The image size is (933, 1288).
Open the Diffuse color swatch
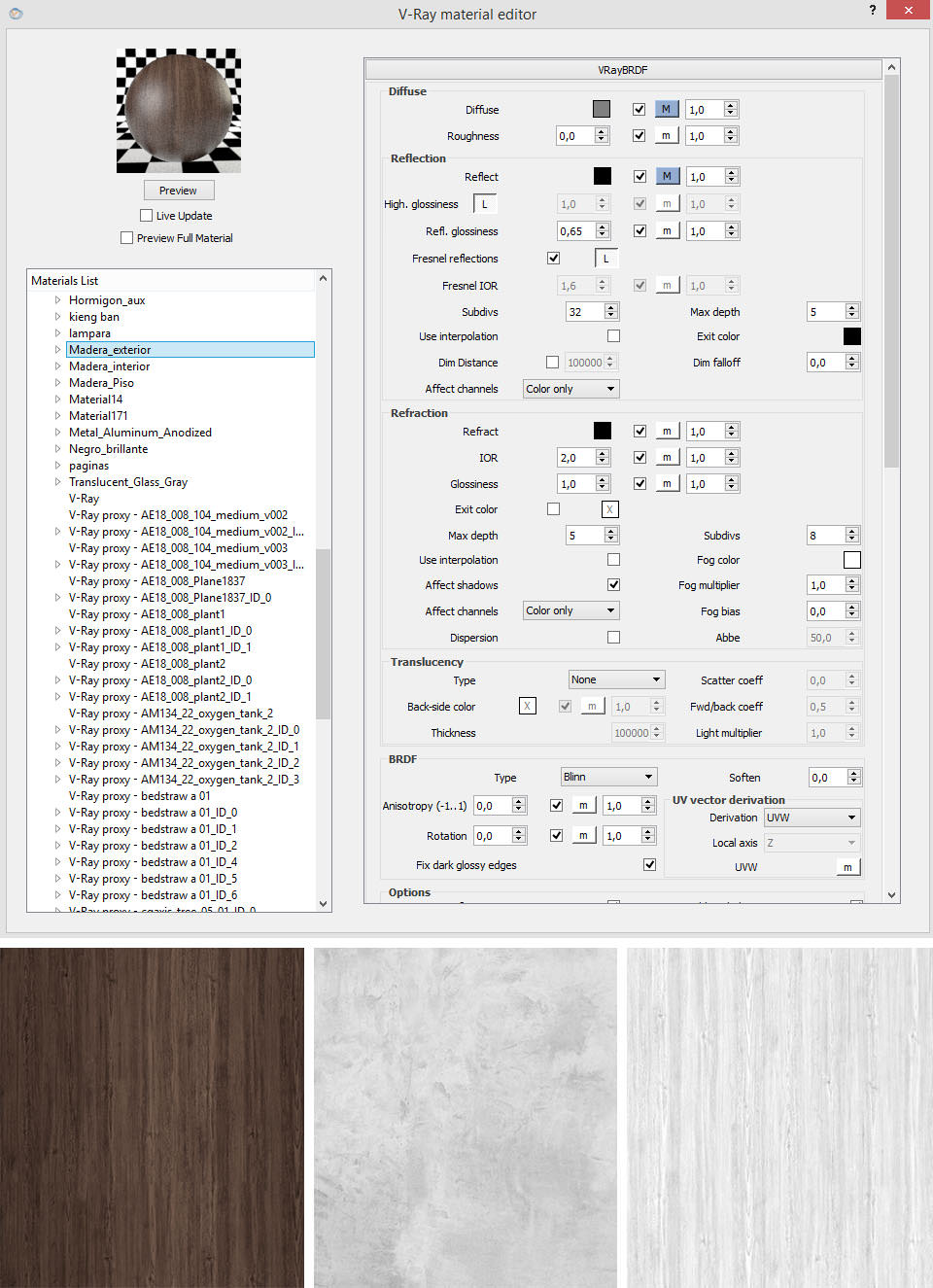(x=602, y=109)
